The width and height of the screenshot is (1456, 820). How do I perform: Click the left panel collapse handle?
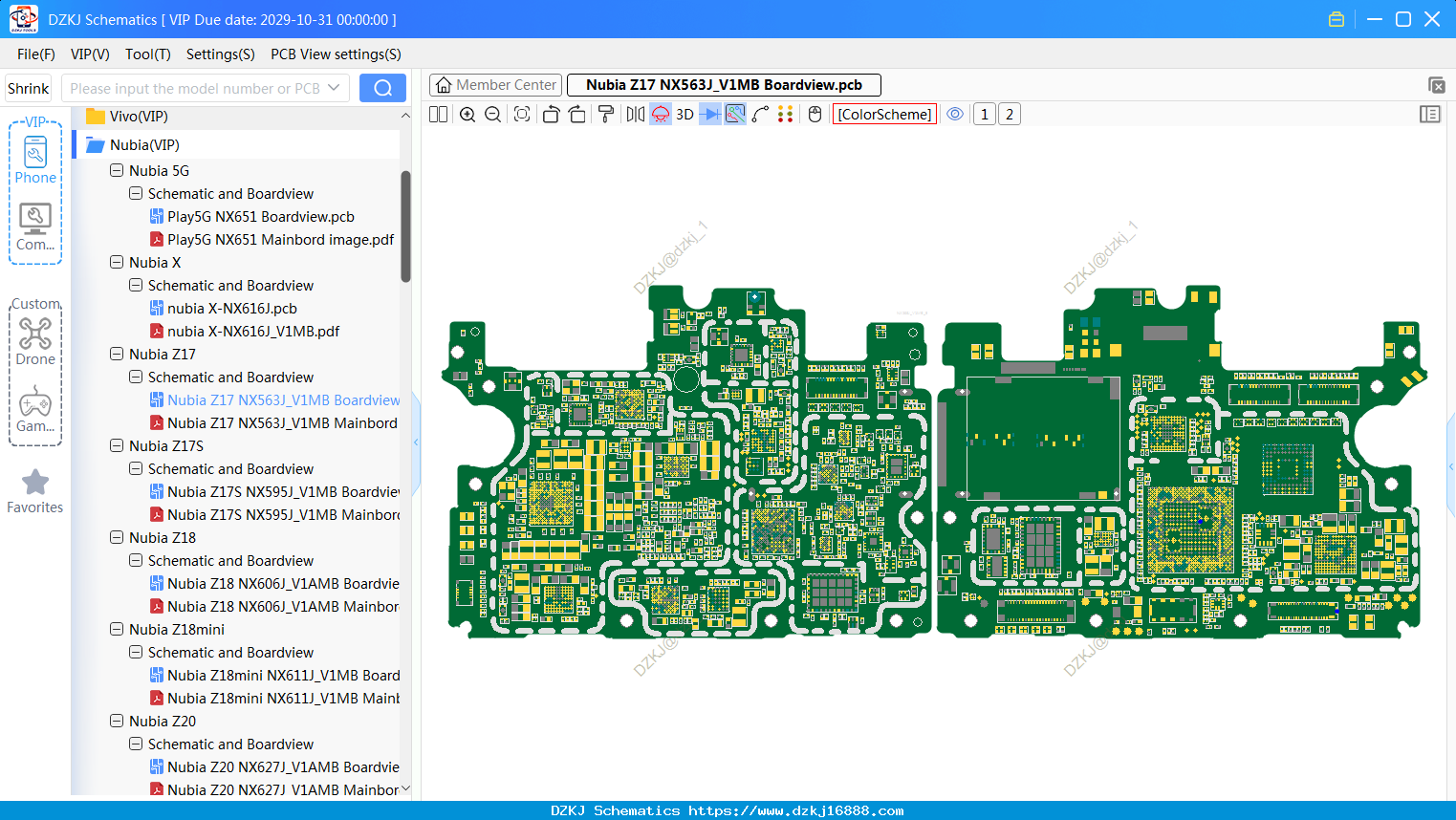coord(416,442)
